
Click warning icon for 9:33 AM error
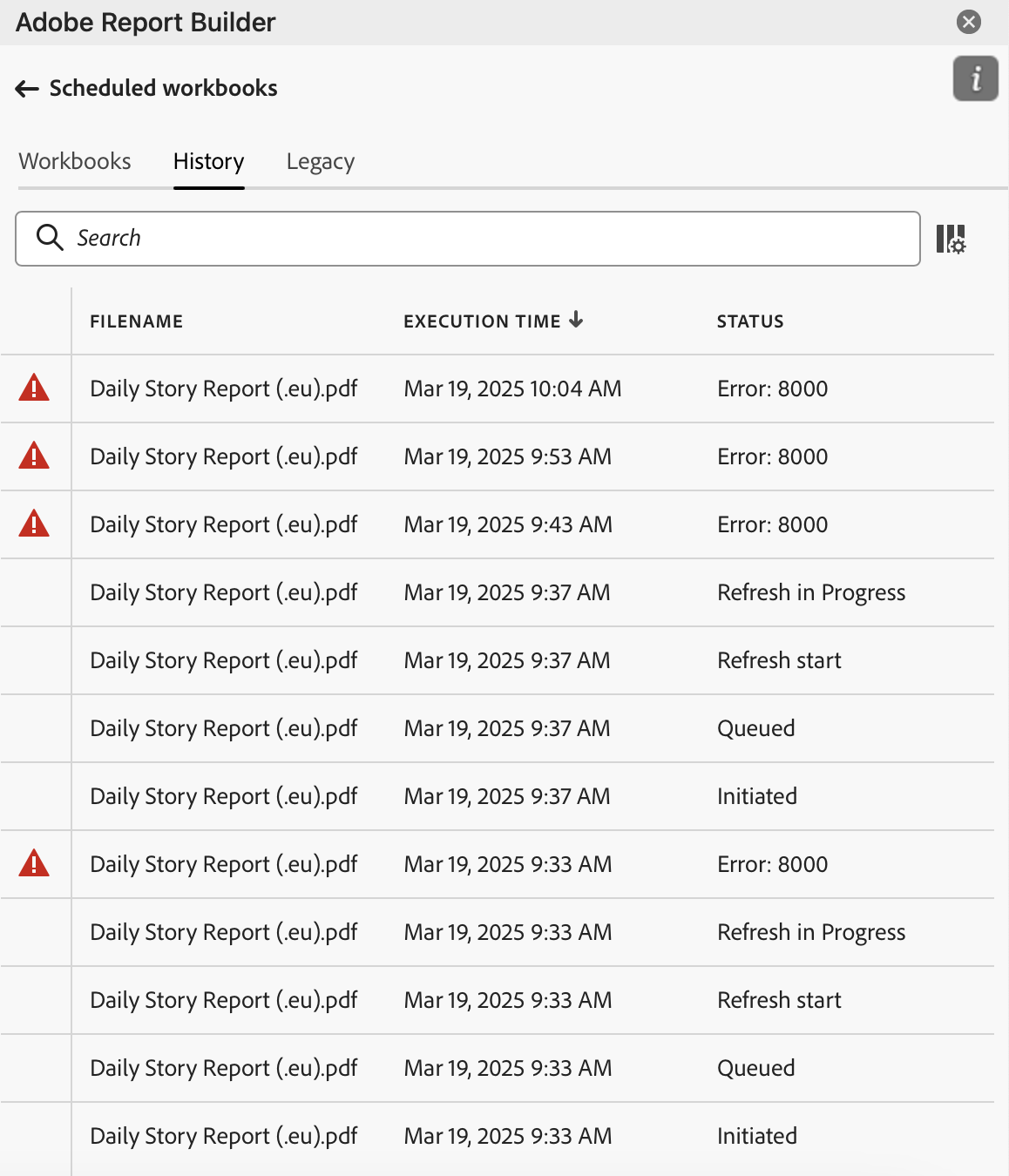pyautogui.click(x=34, y=863)
